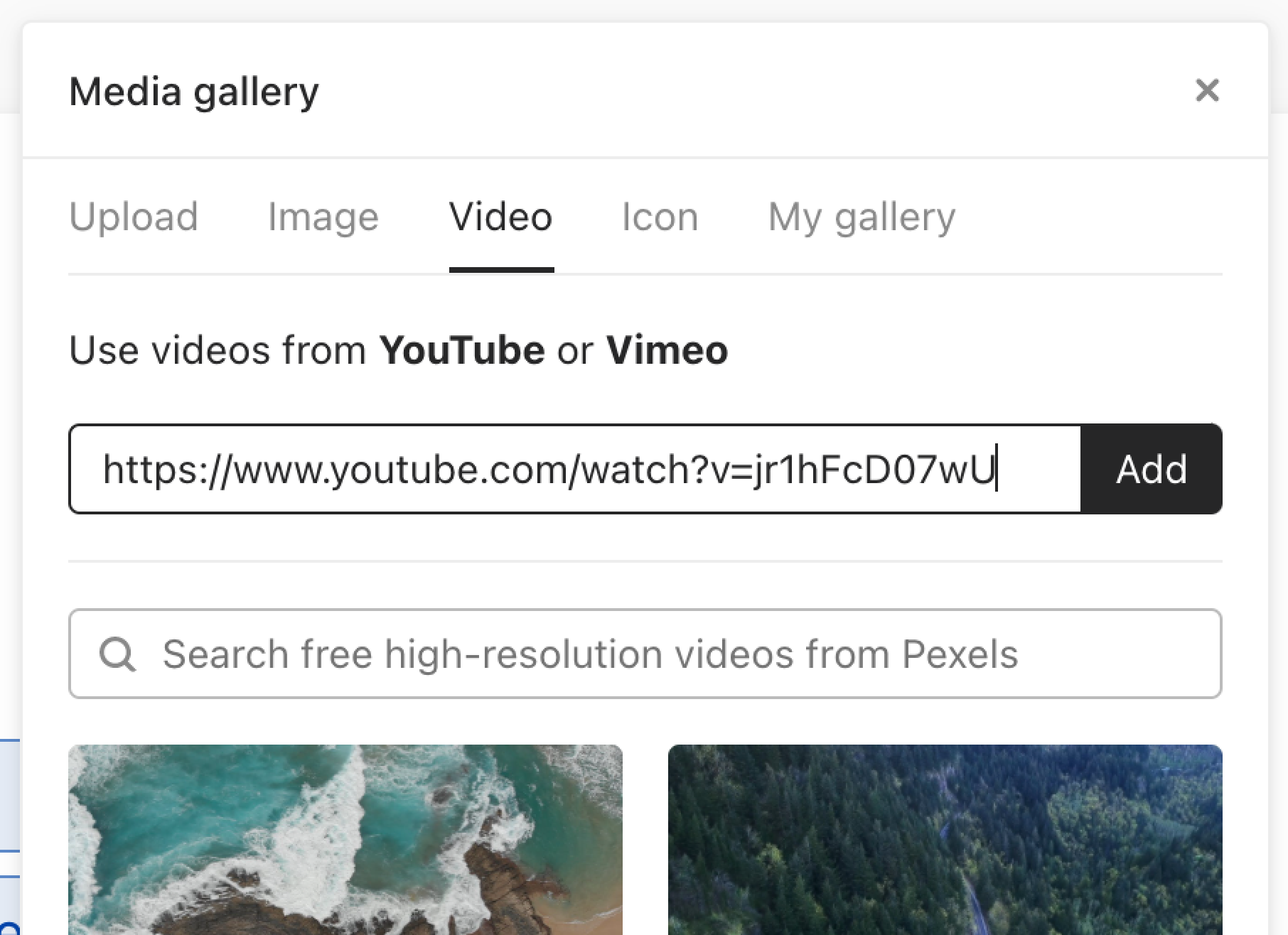Click the Media gallery title
The image size is (1288, 935).
pyautogui.click(x=193, y=91)
